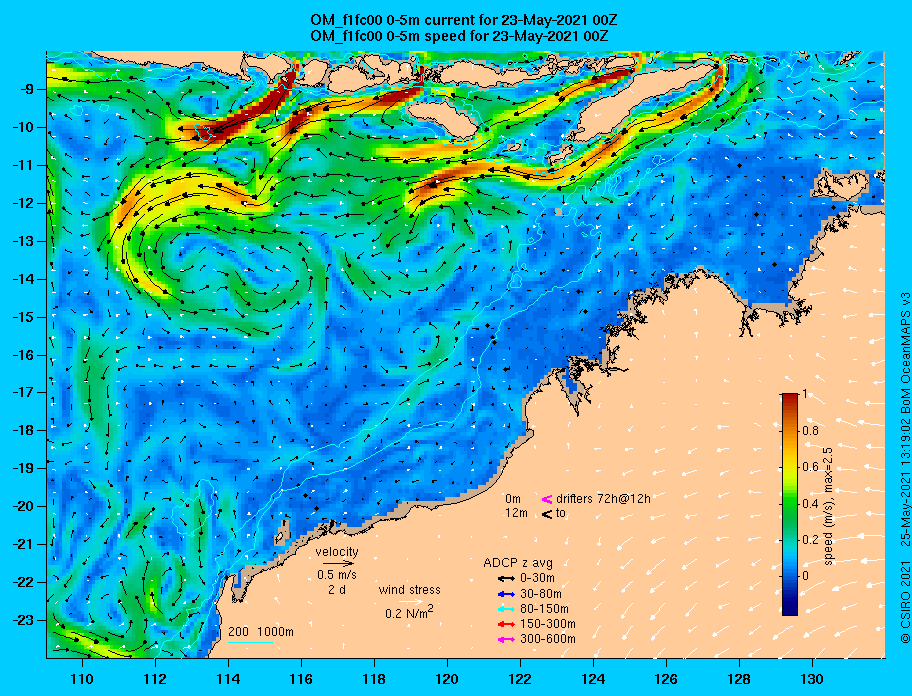Click the '150-300m' legend text
The height and width of the screenshot is (696, 912).
547,624
